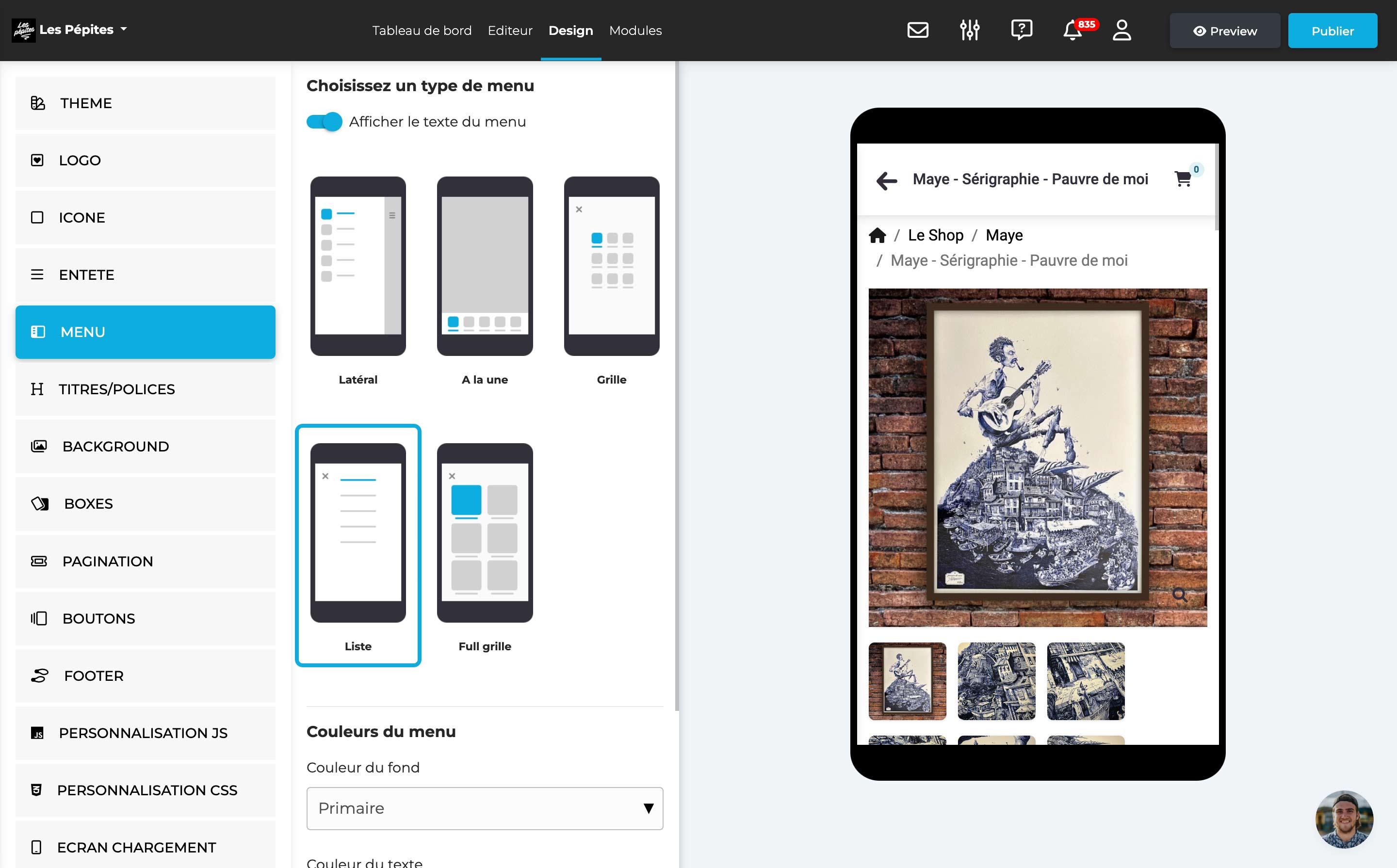Click the BOUTONS icon in sidebar
The height and width of the screenshot is (868, 1397).
[x=38, y=618]
